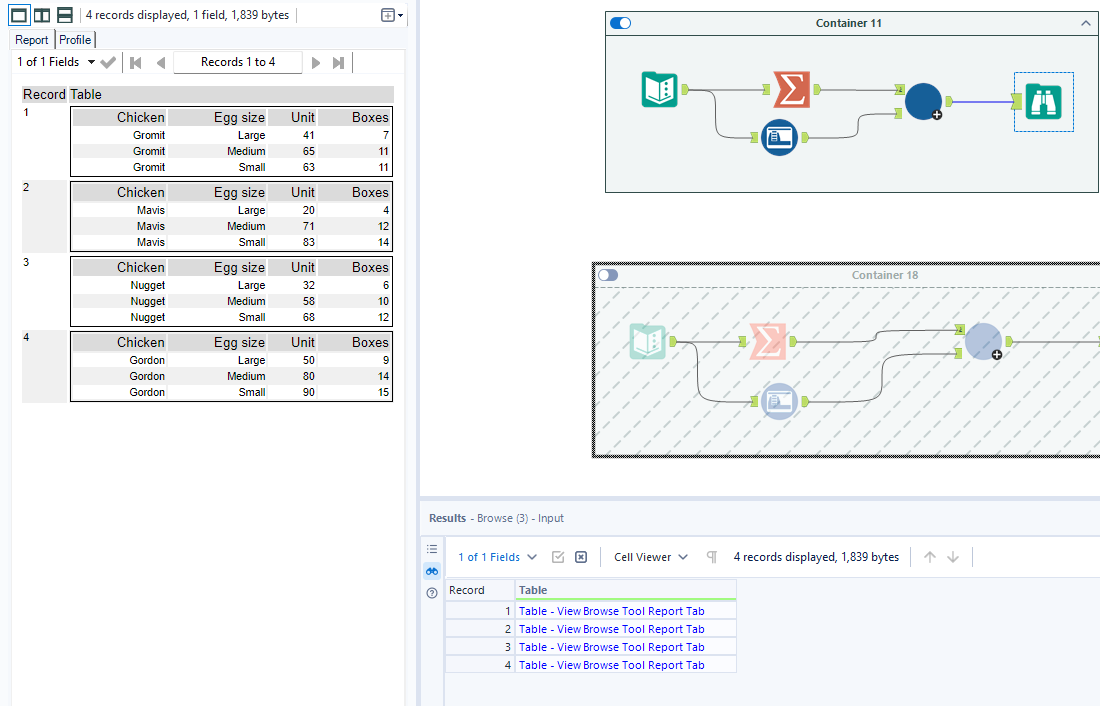Click the Record column header in Results

tap(480, 590)
